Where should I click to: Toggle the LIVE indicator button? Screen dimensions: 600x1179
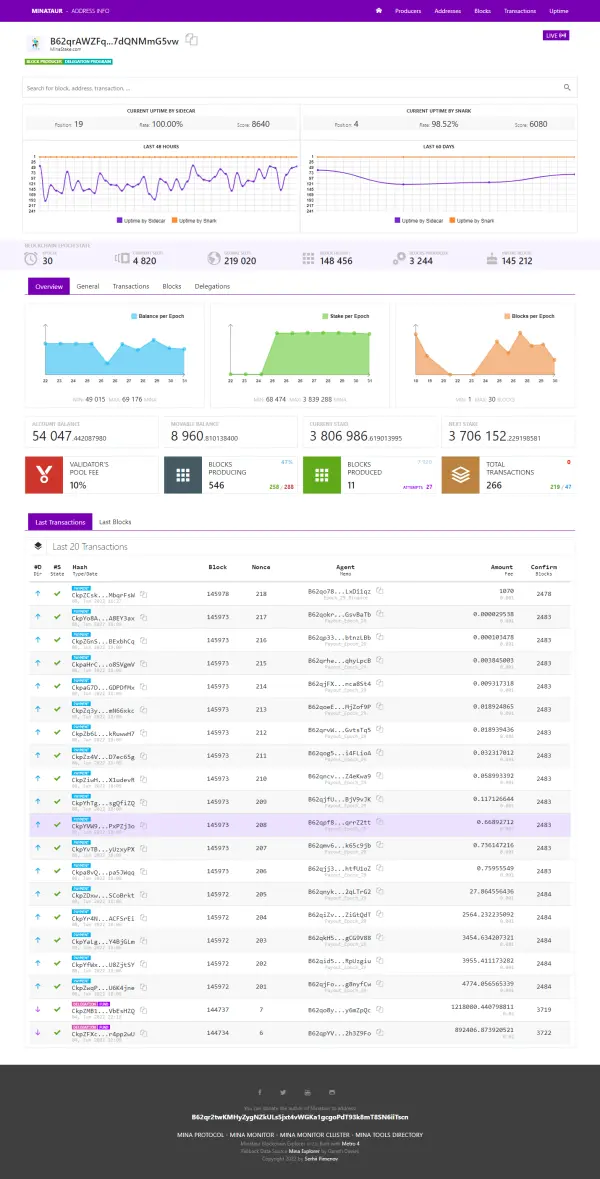click(x=555, y=35)
